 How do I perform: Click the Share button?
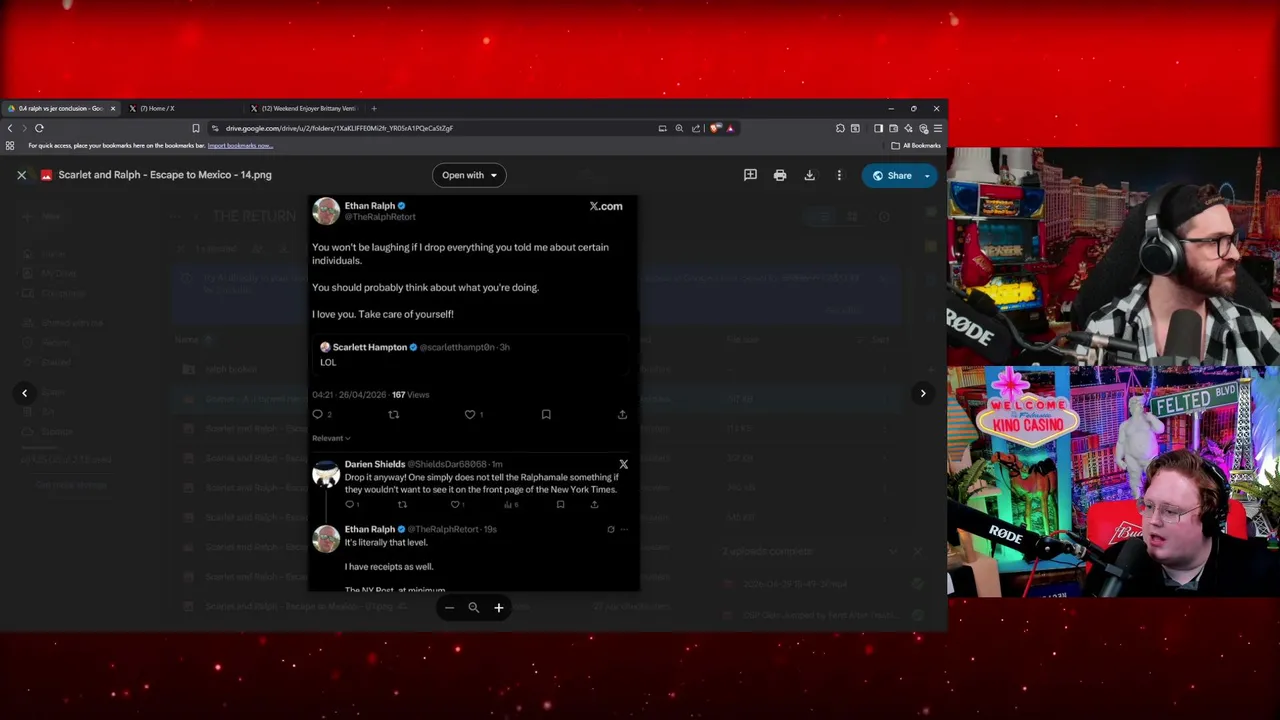890,176
